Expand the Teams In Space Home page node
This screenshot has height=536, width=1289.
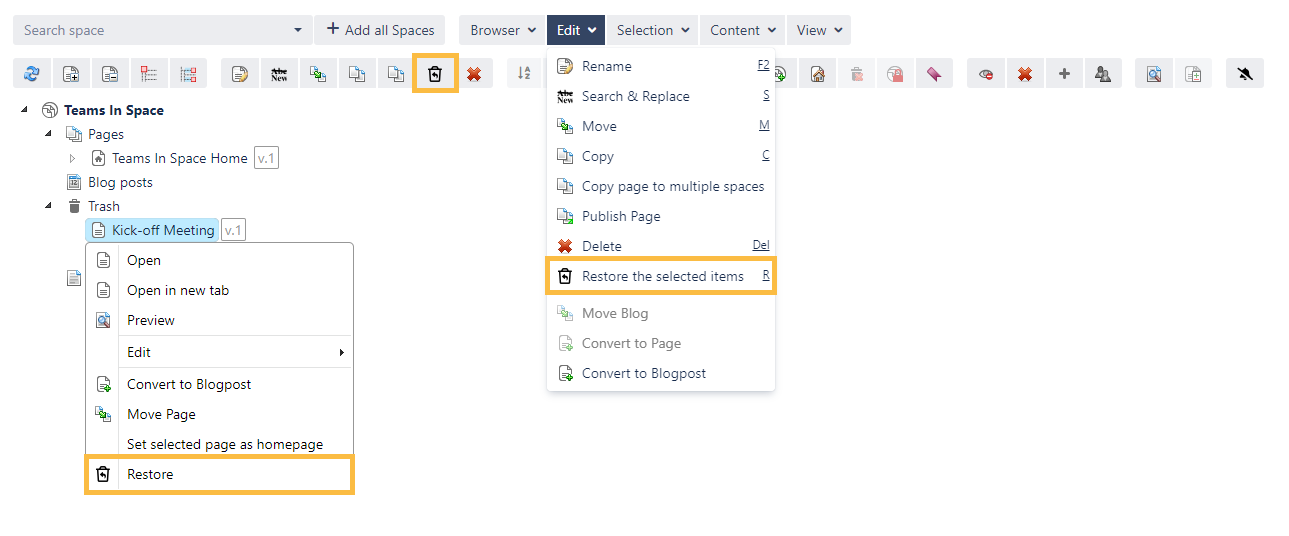coord(72,158)
